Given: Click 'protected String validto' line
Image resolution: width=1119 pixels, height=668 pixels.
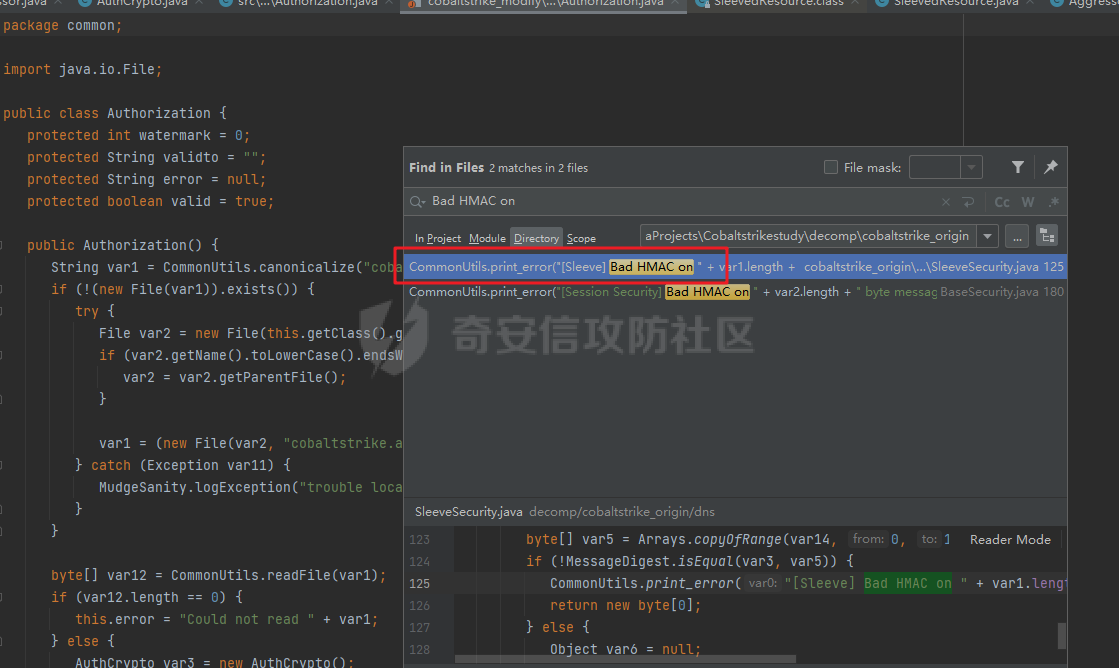Looking at the screenshot, I should coord(146,158).
